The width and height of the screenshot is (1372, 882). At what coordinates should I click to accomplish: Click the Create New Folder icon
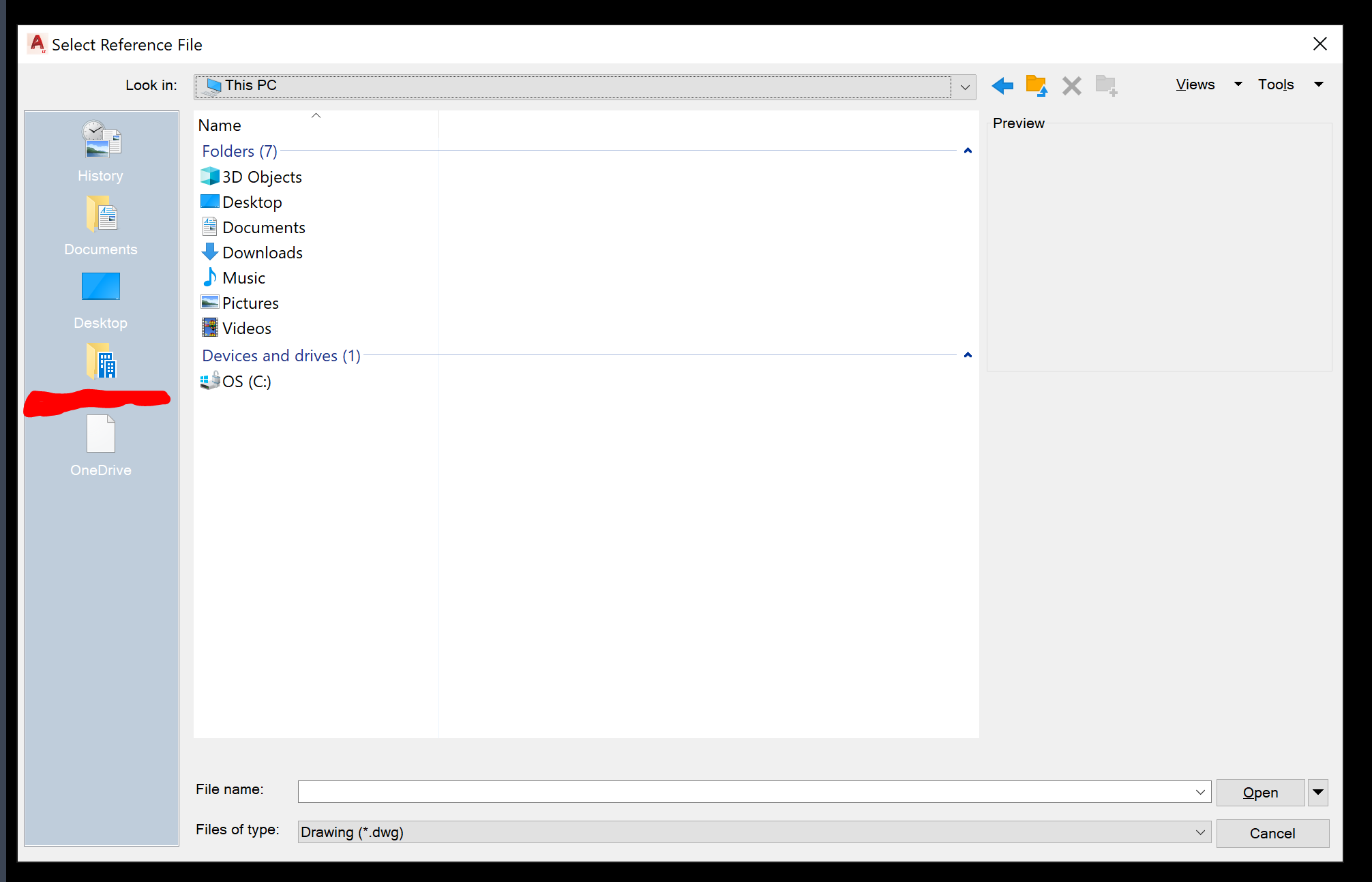coord(1106,85)
